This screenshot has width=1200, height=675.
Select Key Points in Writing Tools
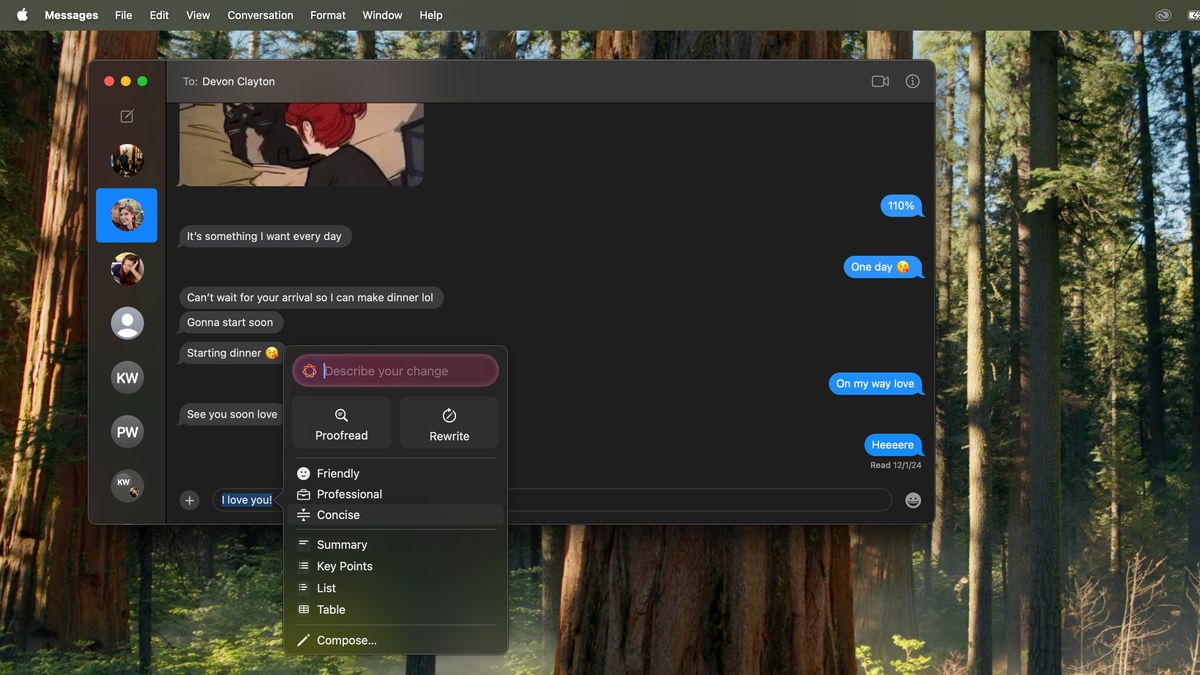click(x=347, y=566)
